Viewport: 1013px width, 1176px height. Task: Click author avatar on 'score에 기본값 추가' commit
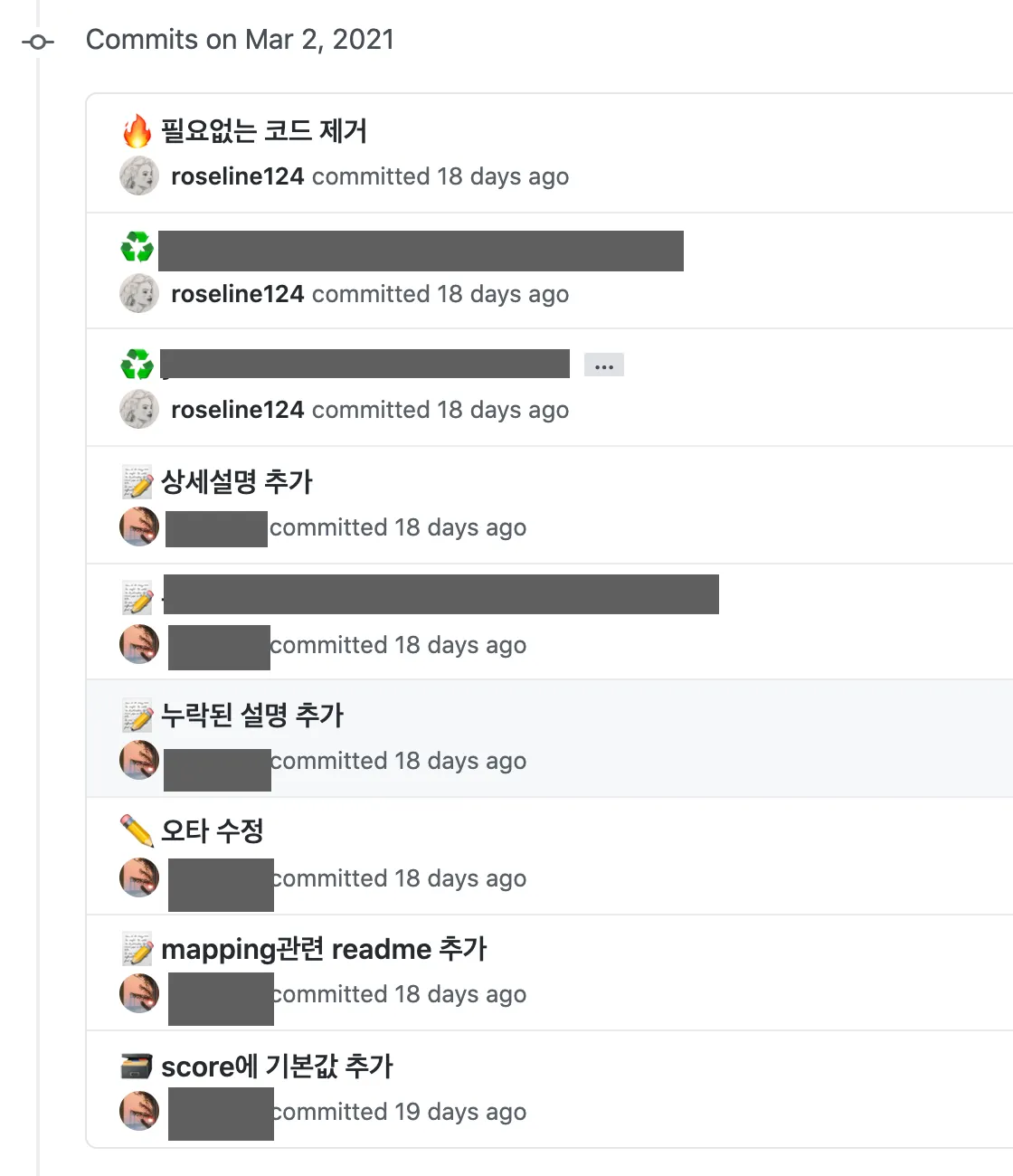point(139,1111)
